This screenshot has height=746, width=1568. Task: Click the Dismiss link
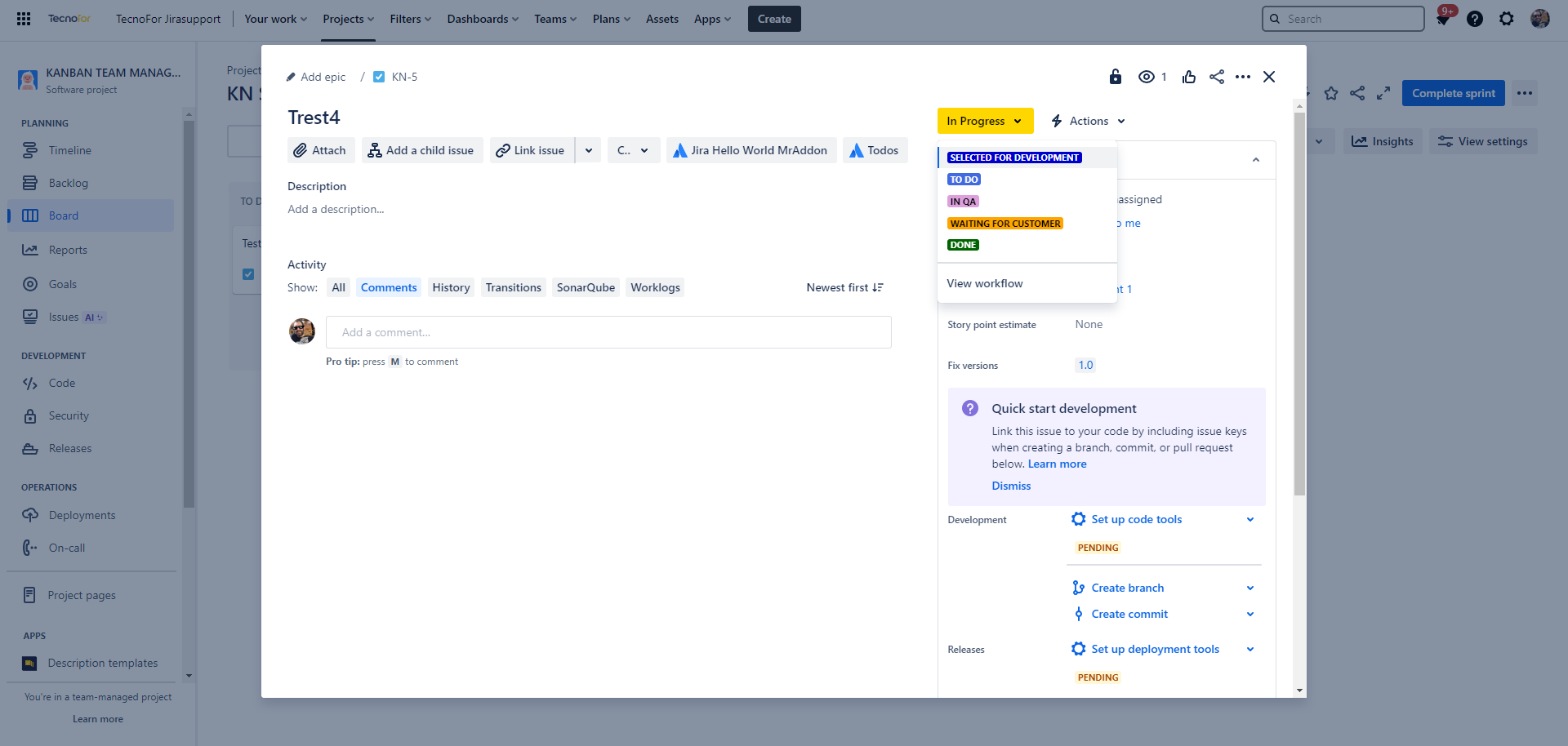click(1011, 486)
